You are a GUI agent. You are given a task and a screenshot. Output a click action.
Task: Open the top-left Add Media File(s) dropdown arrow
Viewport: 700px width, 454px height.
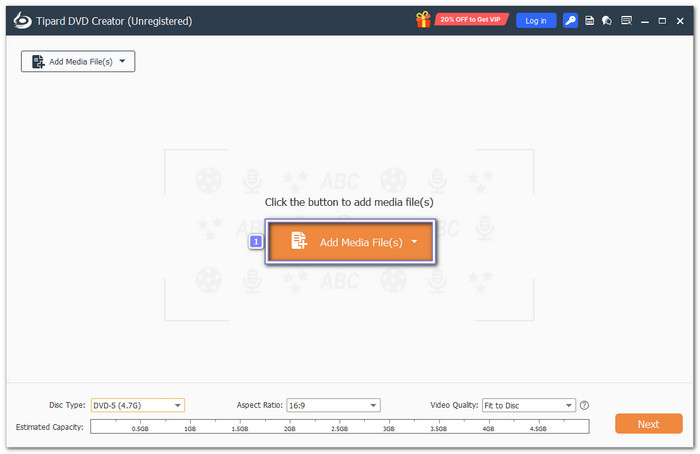pyautogui.click(x=122, y=61)
